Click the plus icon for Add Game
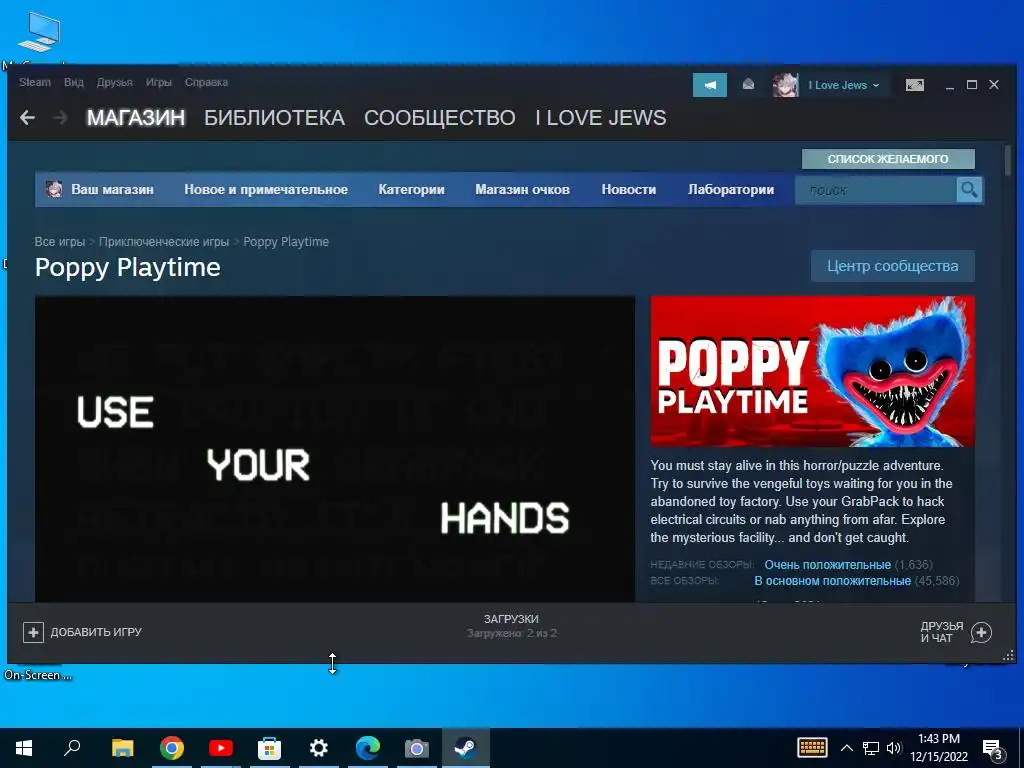Image resolution: width=1024 pixels, height=768 pixels. pos(33,632)
